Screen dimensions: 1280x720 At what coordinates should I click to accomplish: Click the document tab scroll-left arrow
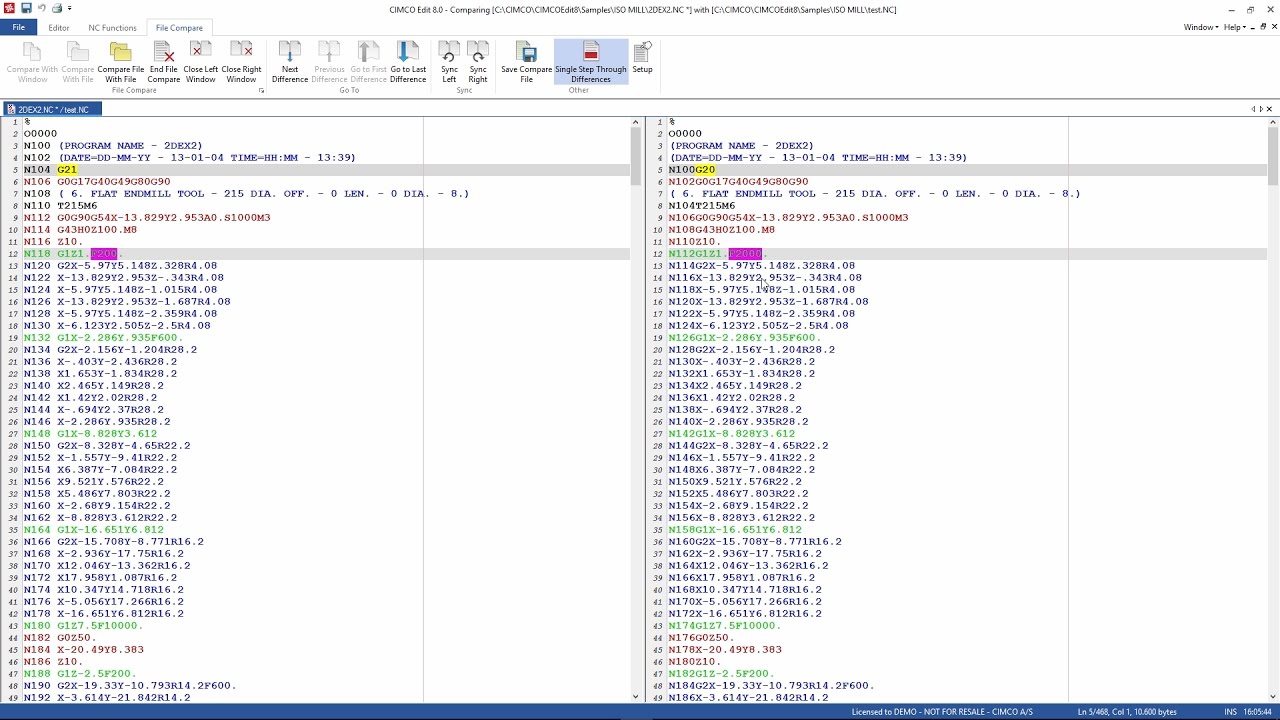[1253, 109]
